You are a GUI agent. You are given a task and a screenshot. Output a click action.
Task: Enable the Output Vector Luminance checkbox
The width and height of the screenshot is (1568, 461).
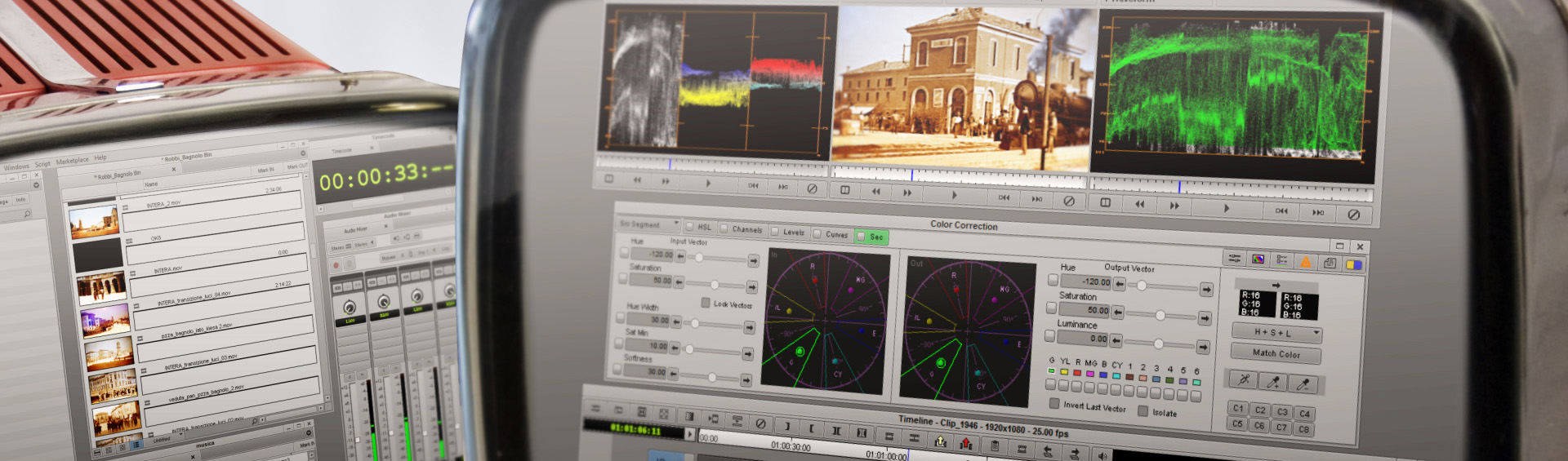pos(1049,335)
